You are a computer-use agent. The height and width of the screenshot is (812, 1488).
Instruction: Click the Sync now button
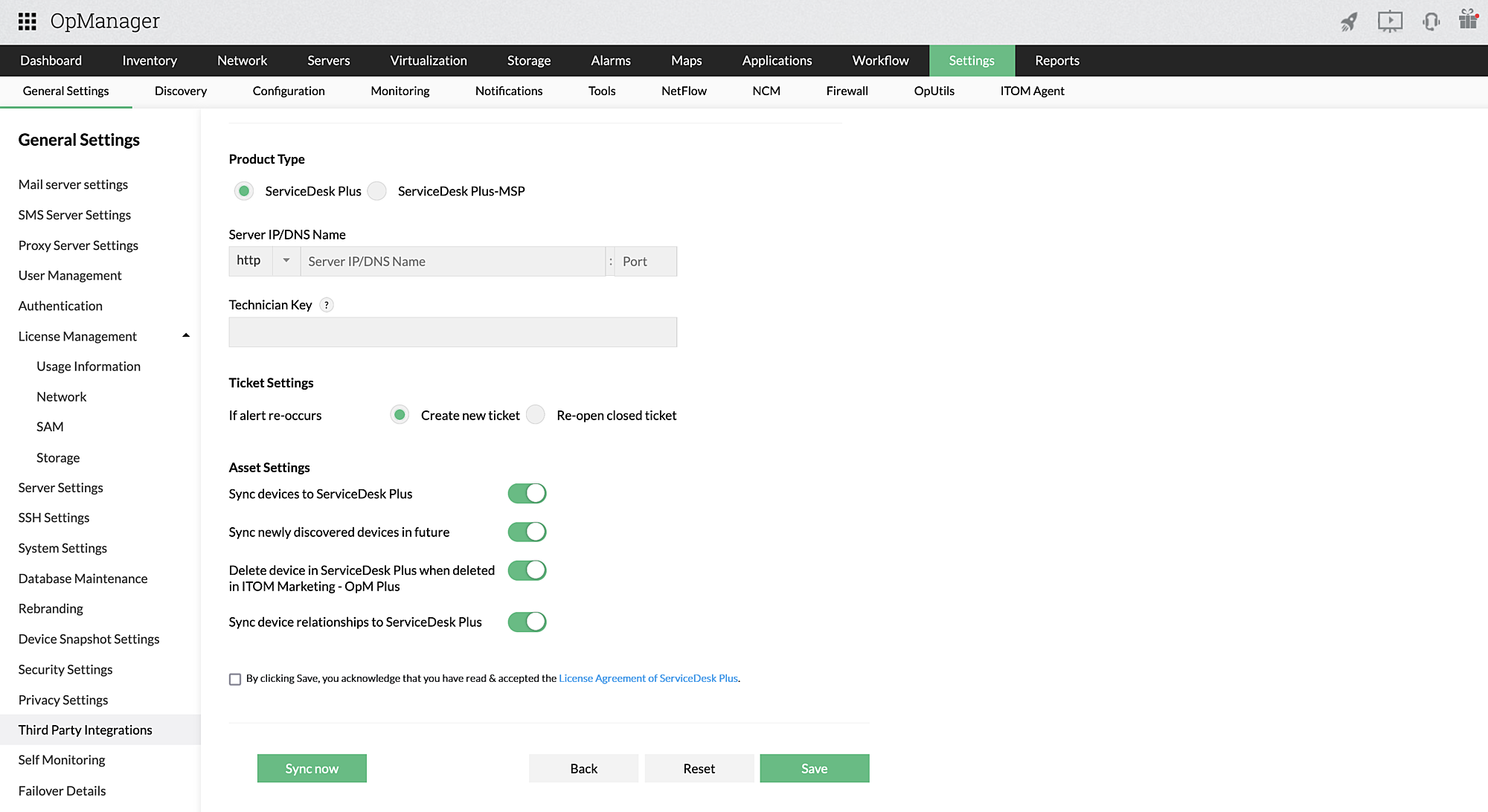click(312, 768)
